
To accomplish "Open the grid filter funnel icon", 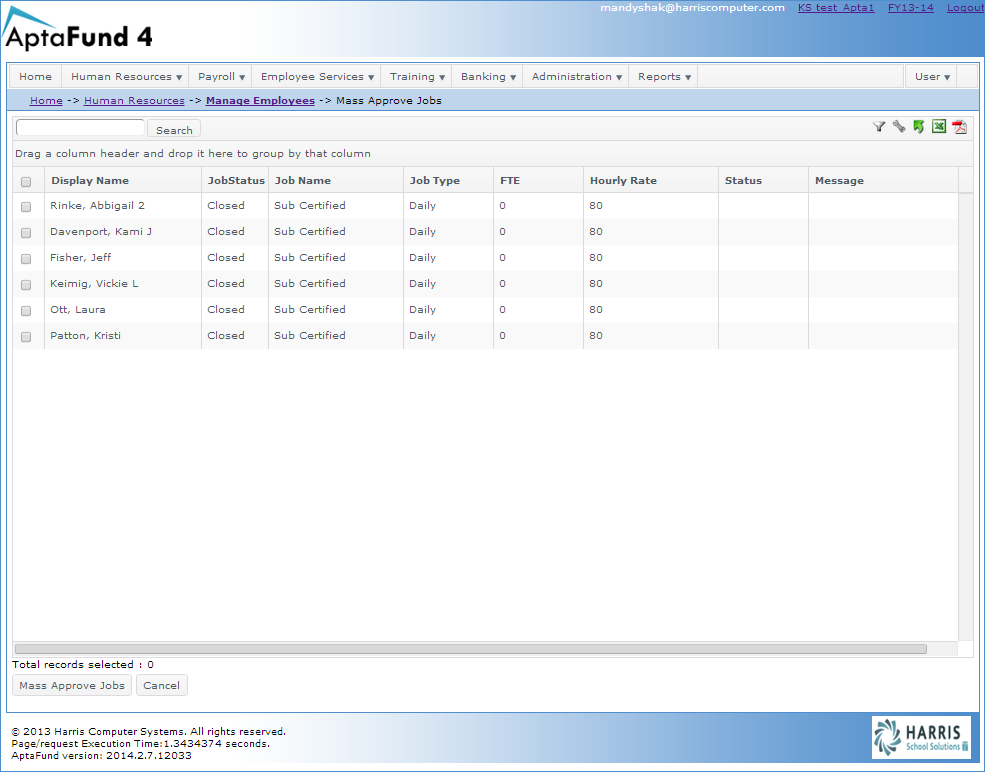I will 879,127.
